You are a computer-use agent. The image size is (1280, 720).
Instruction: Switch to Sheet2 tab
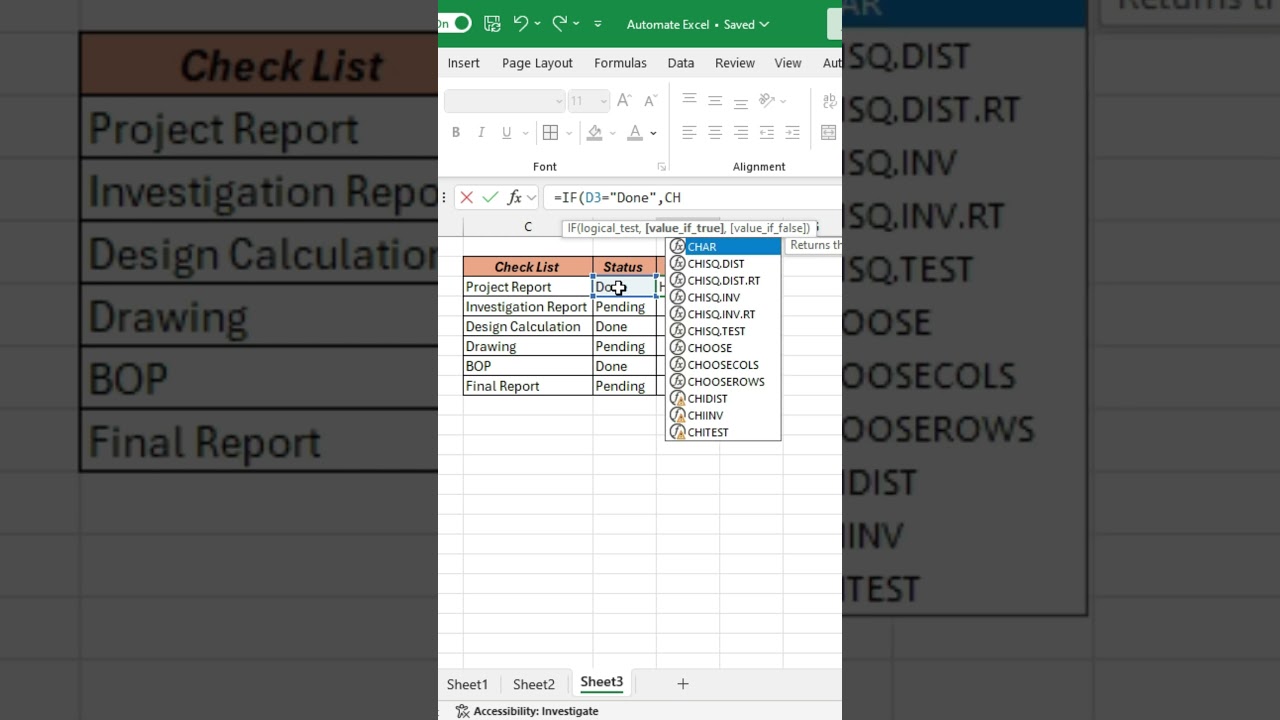pyautogui.click(x=534, y=684)
